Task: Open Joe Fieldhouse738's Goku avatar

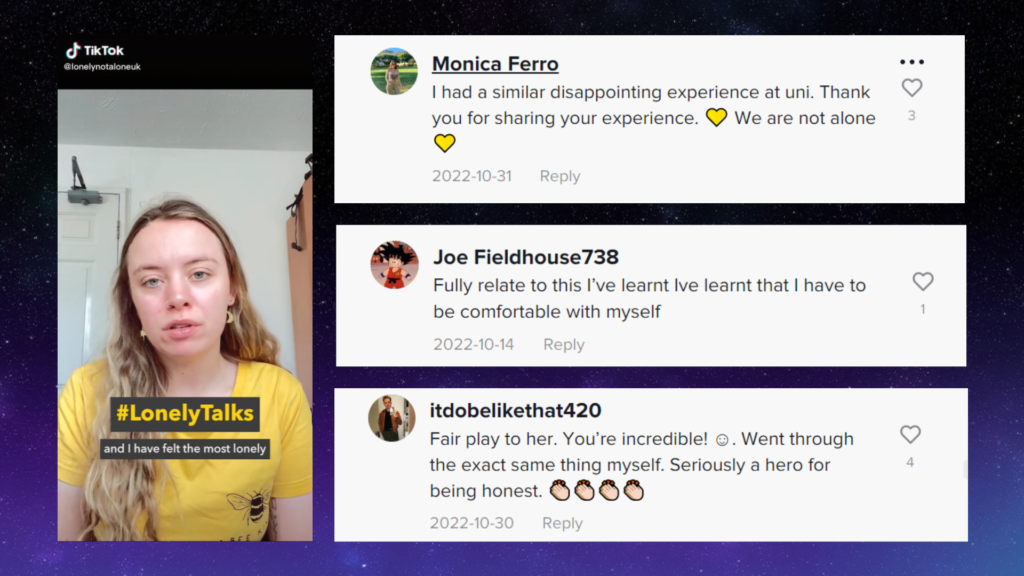Action: 394,265
